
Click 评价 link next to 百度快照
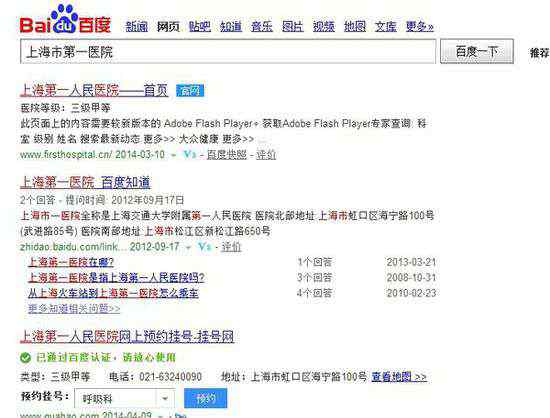coord(266,155)
